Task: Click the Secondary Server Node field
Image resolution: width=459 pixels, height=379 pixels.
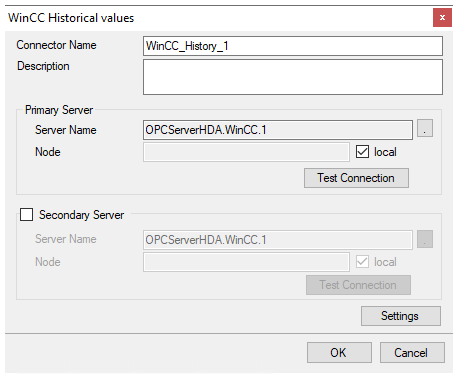Action: [x=246, y=262]
